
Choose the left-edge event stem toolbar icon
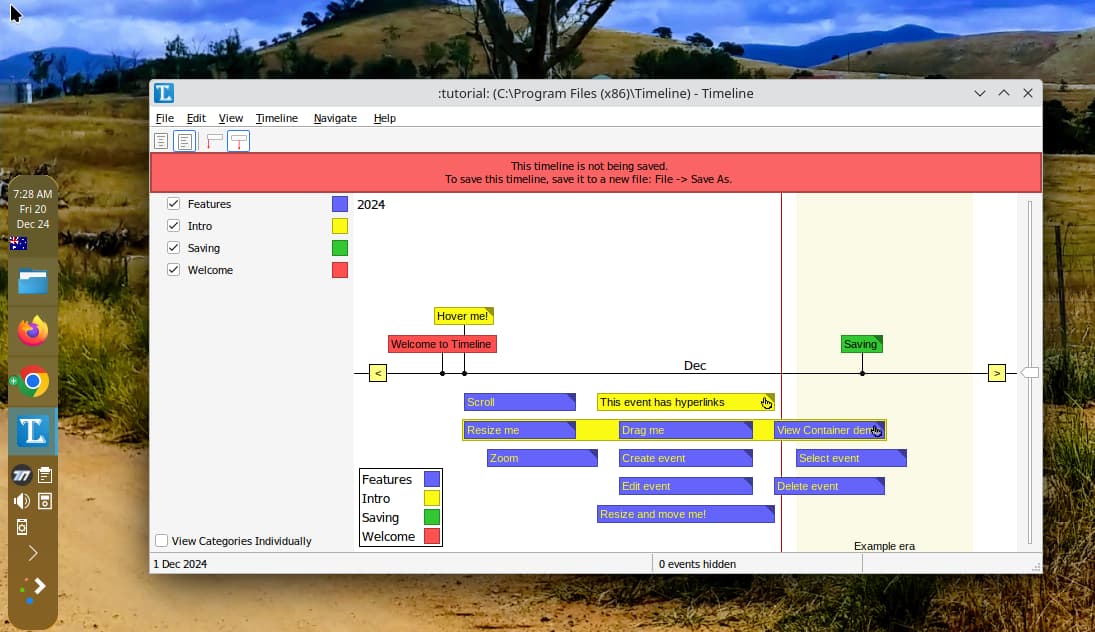pyautogui.click(x=214, y=142)
